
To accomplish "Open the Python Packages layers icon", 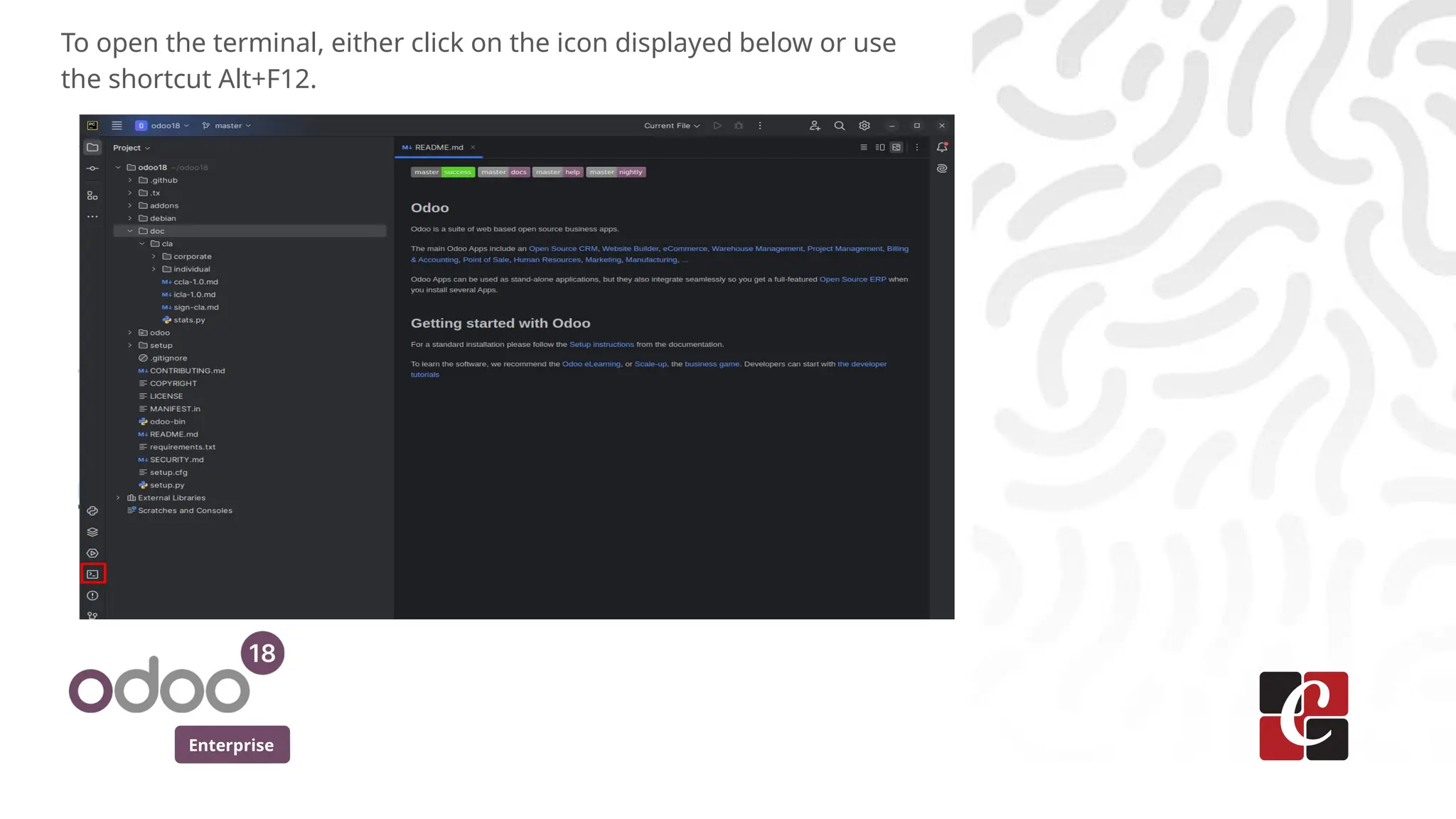I will tap(92, 532).
